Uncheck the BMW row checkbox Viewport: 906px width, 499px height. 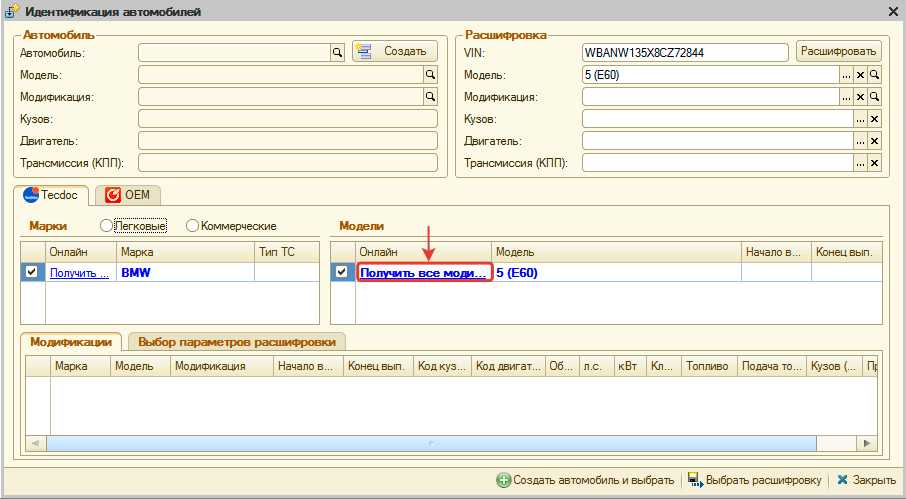(32, 272)
